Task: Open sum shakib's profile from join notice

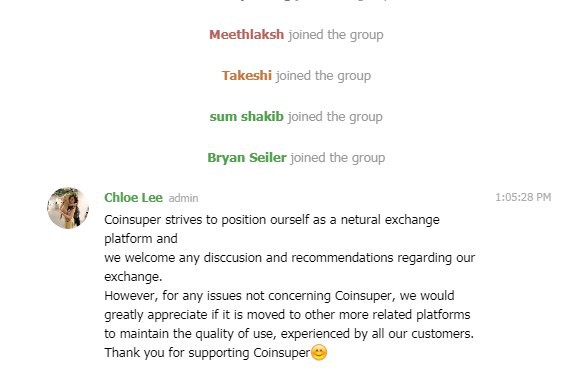Action: [247, 117]
